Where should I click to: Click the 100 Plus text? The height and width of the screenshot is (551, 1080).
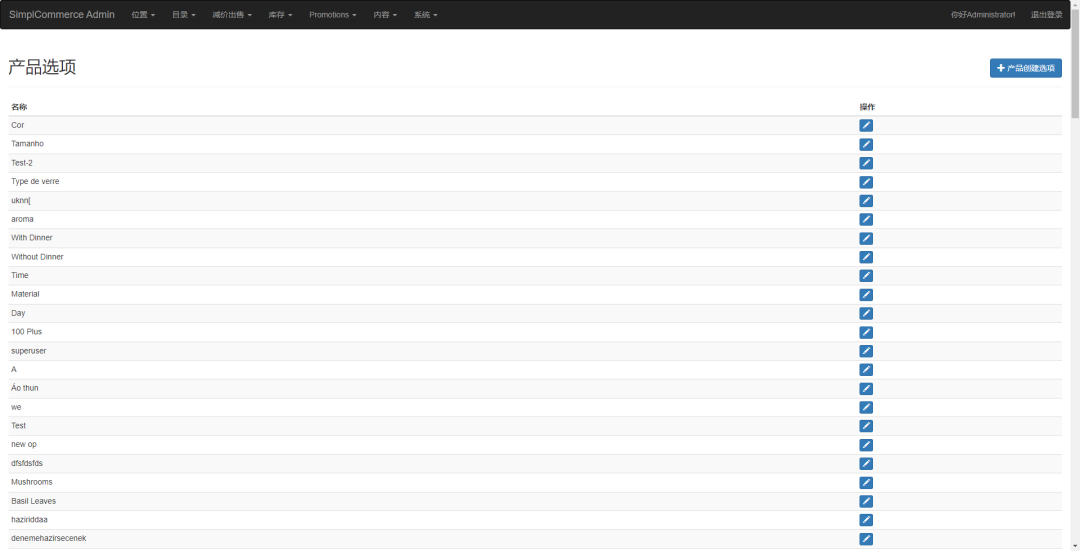click(26, 332)
